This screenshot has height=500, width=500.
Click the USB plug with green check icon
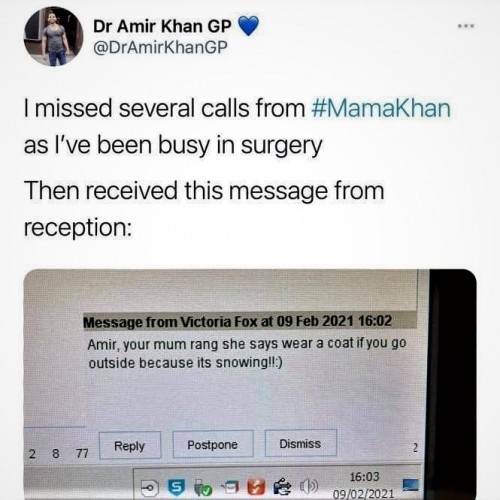pyautogui.click(x=203, y=488)
